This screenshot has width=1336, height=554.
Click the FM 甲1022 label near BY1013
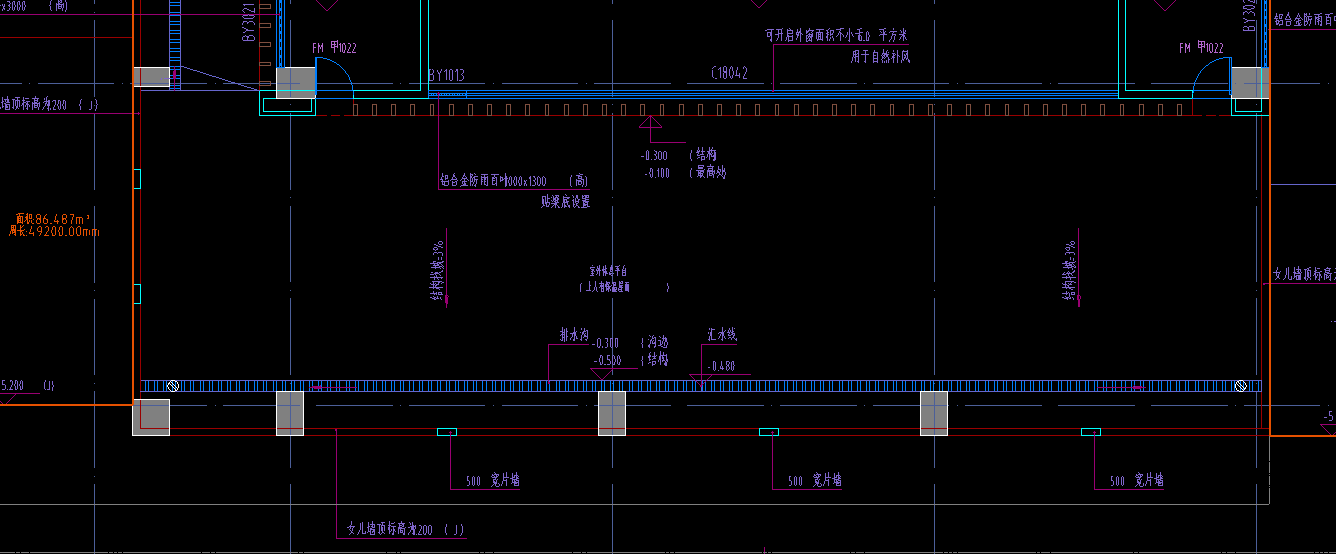coord(334,48)
